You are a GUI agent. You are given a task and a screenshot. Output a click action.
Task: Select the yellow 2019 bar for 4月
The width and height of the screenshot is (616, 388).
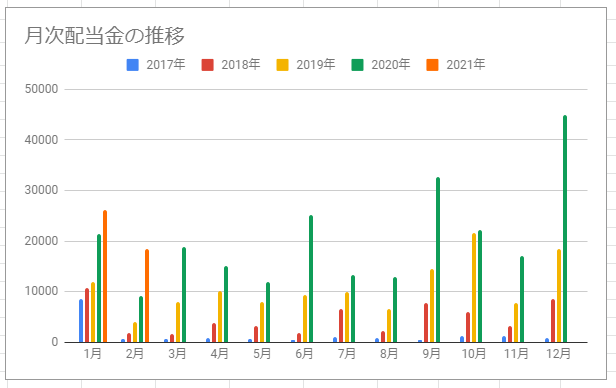[220, 317]
